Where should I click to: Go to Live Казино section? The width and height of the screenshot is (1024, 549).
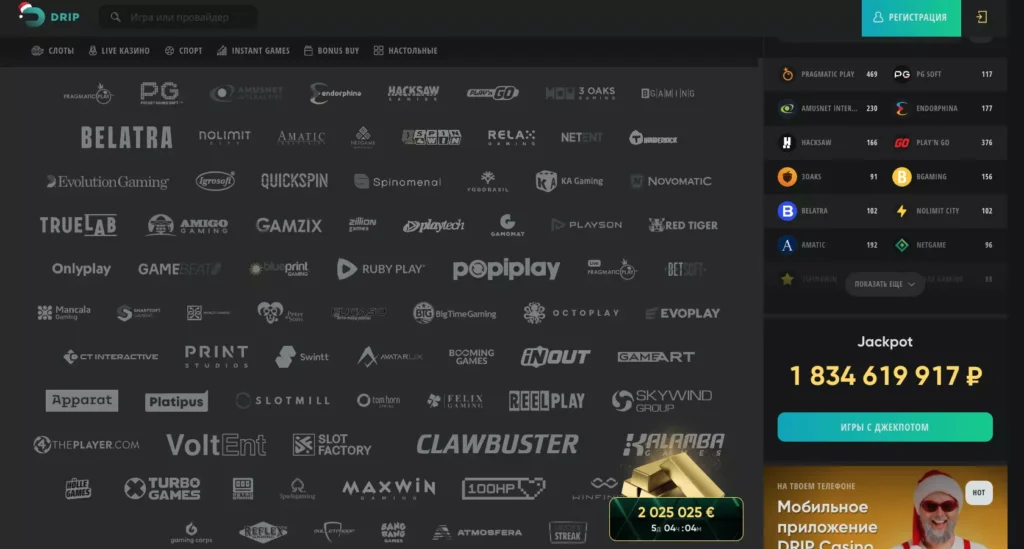pos(119,50)
